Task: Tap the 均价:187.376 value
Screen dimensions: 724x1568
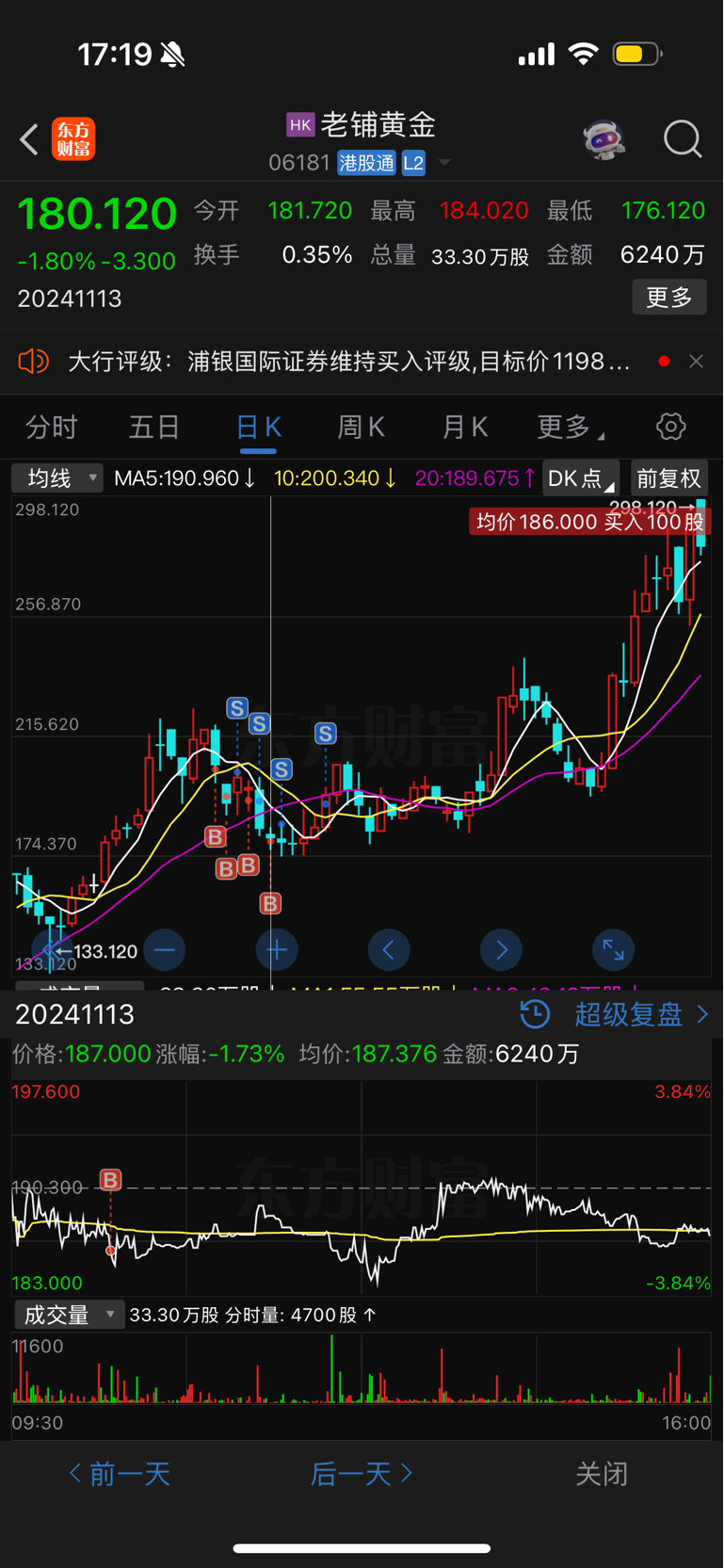Action: pyautogui.click(x=368, y=1054)
